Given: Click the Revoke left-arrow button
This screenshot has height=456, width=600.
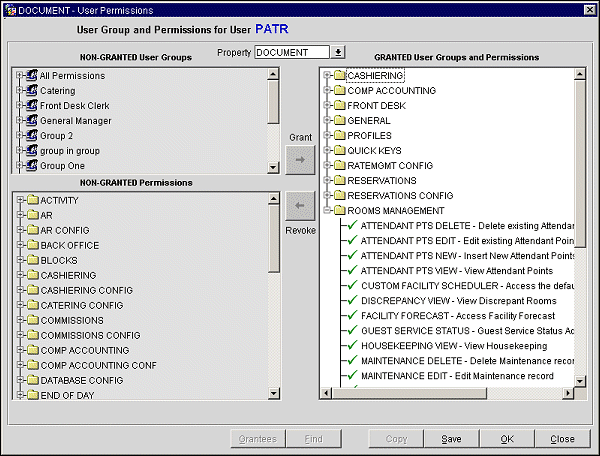Looking at the screenshot, I should [300, 208].
